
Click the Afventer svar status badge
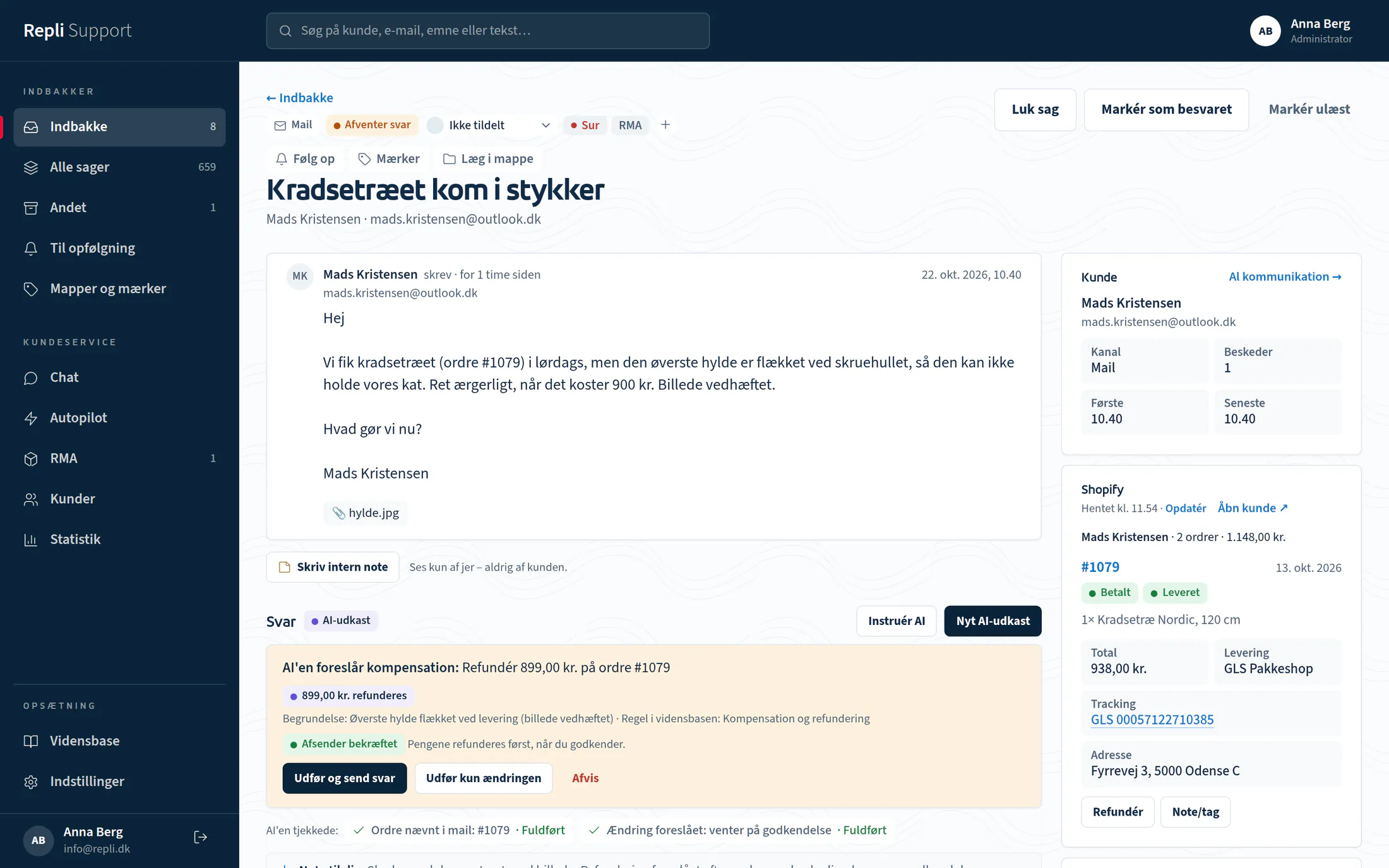click(x=372, y=125)
